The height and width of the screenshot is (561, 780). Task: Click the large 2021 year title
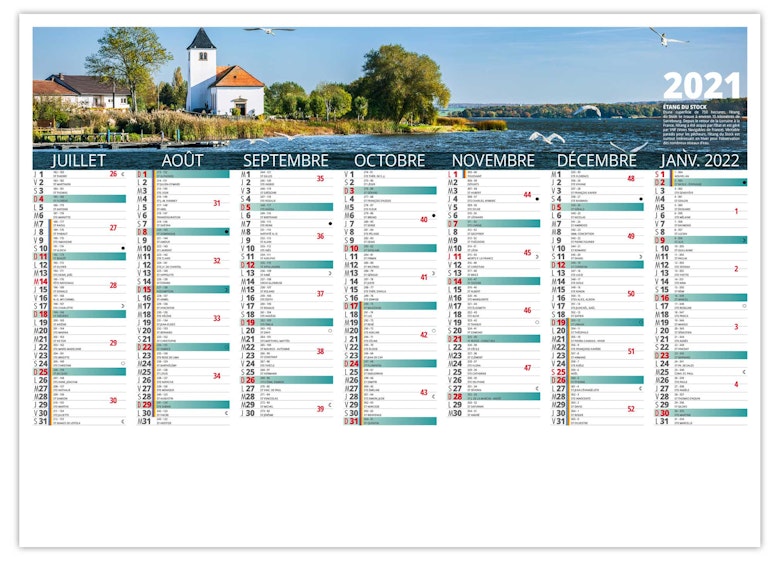point(704,85)
